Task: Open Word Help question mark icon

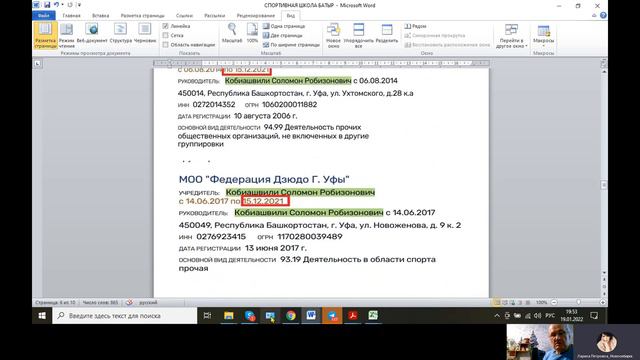Action: pyautogui.click(x=603, y=16)
